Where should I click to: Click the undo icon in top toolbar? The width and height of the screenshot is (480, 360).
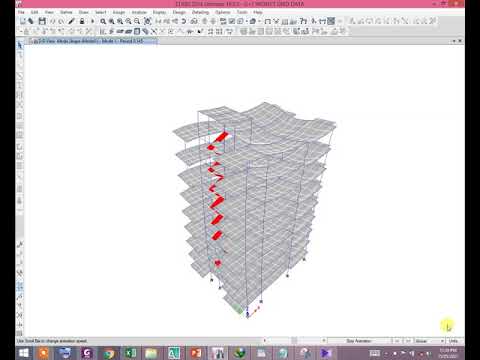tap(53, 21)
